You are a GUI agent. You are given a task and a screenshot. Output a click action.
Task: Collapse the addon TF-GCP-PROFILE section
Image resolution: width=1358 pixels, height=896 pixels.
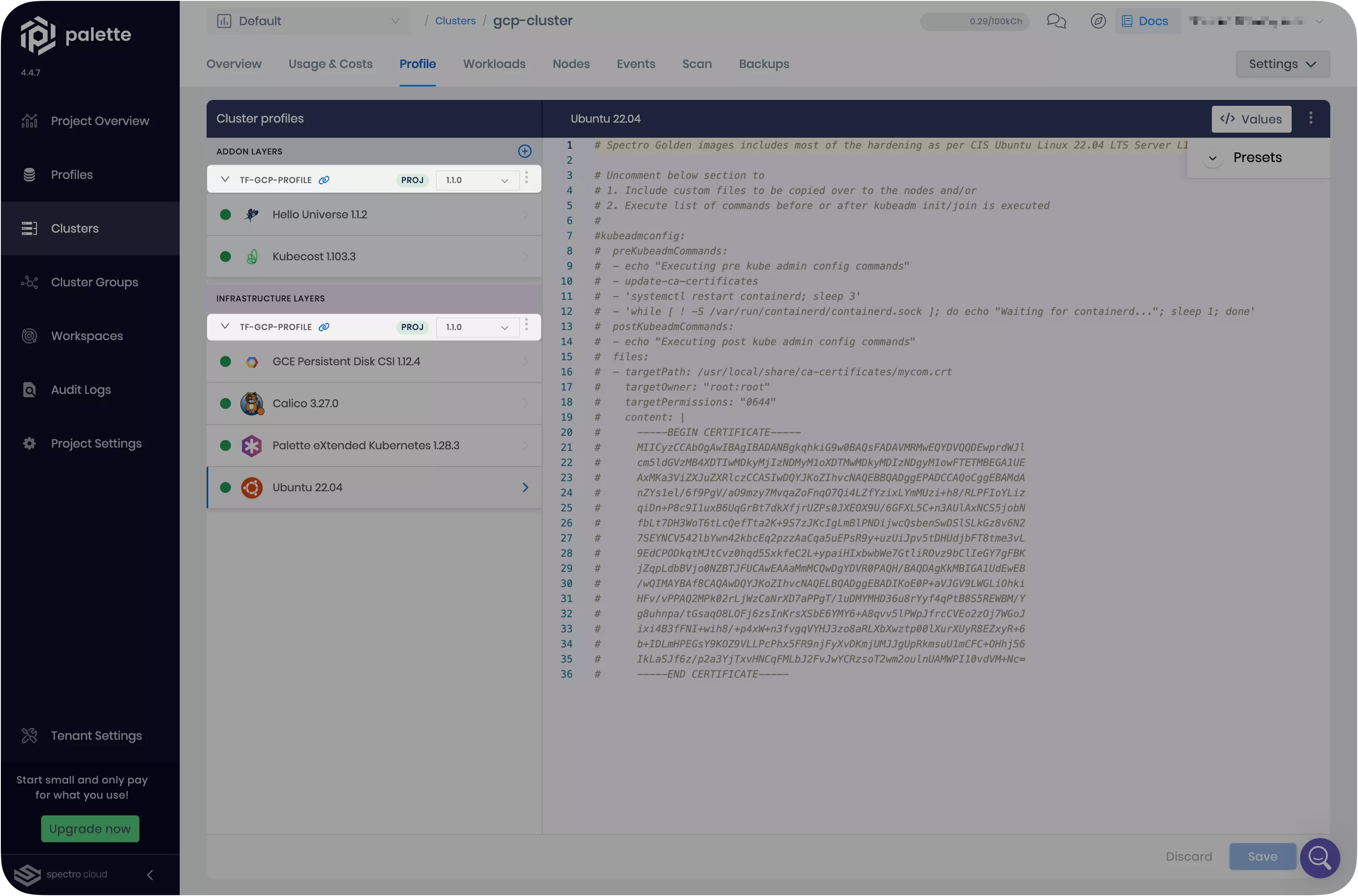(x=225, y=179)
